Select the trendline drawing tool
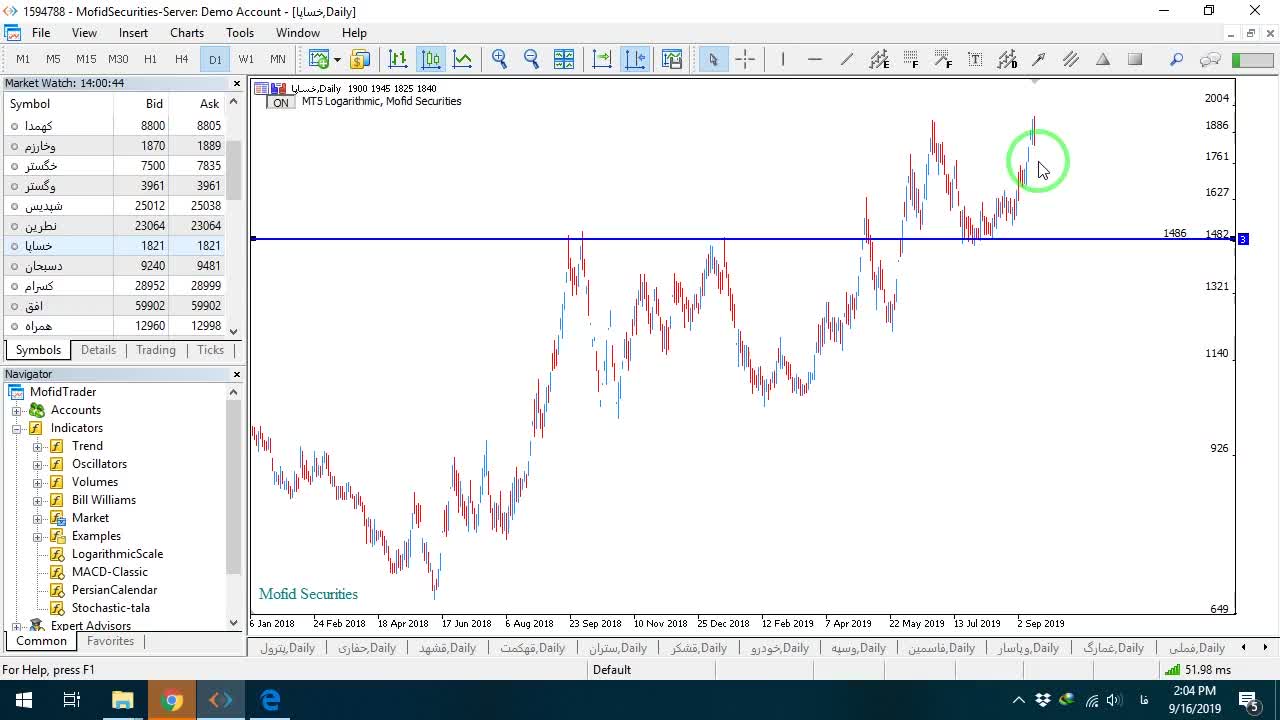This screenshot has height=720, width=1280. click(x=847, y=59)
